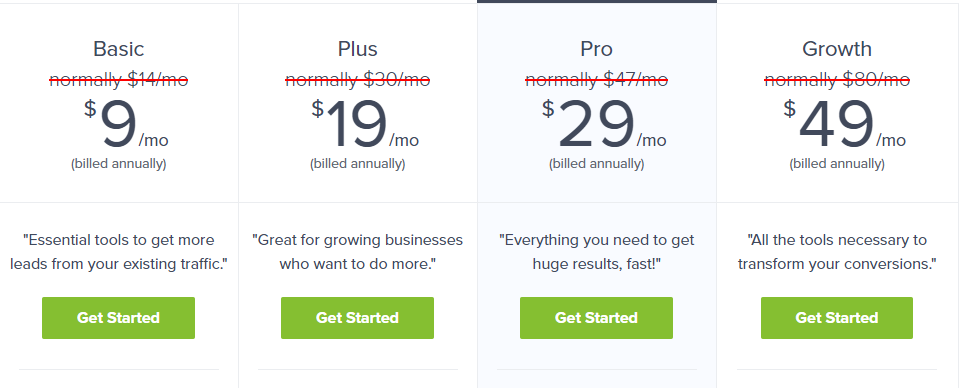Click Get Started under the Plus plan
The width and height of the screenshot is (960, 388).
tap(358, 318)
